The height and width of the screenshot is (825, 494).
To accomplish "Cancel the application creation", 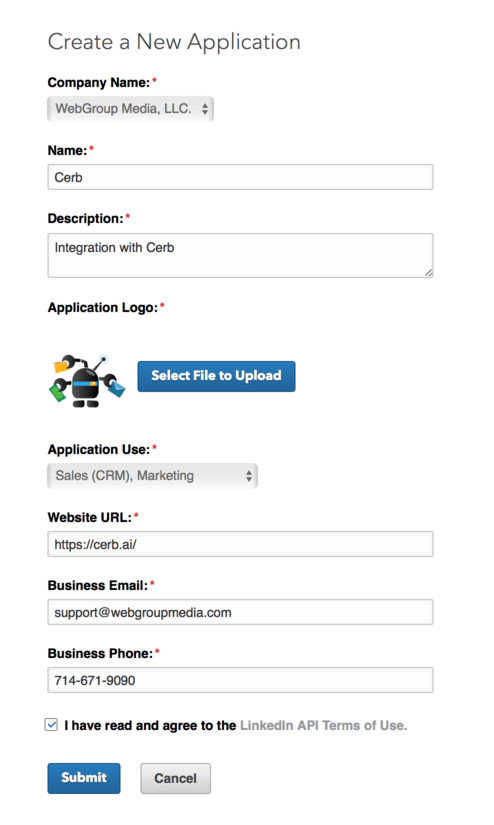I will click(x=175, y=778).
